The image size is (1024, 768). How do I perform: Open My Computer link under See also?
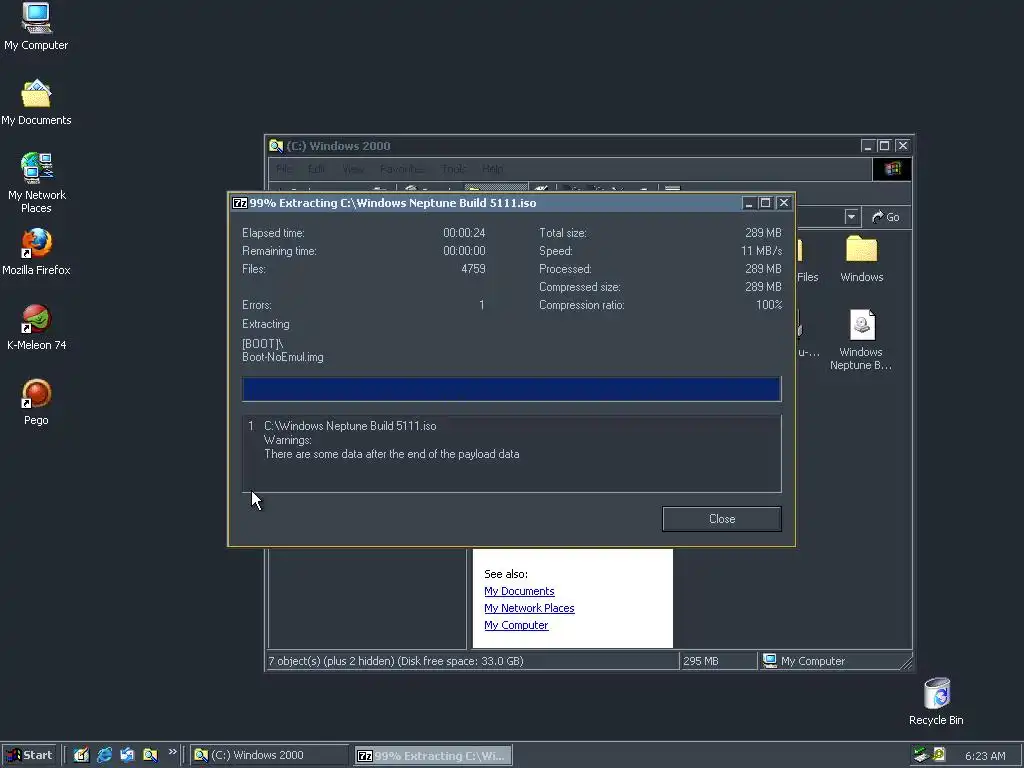(x=516, y=625)
